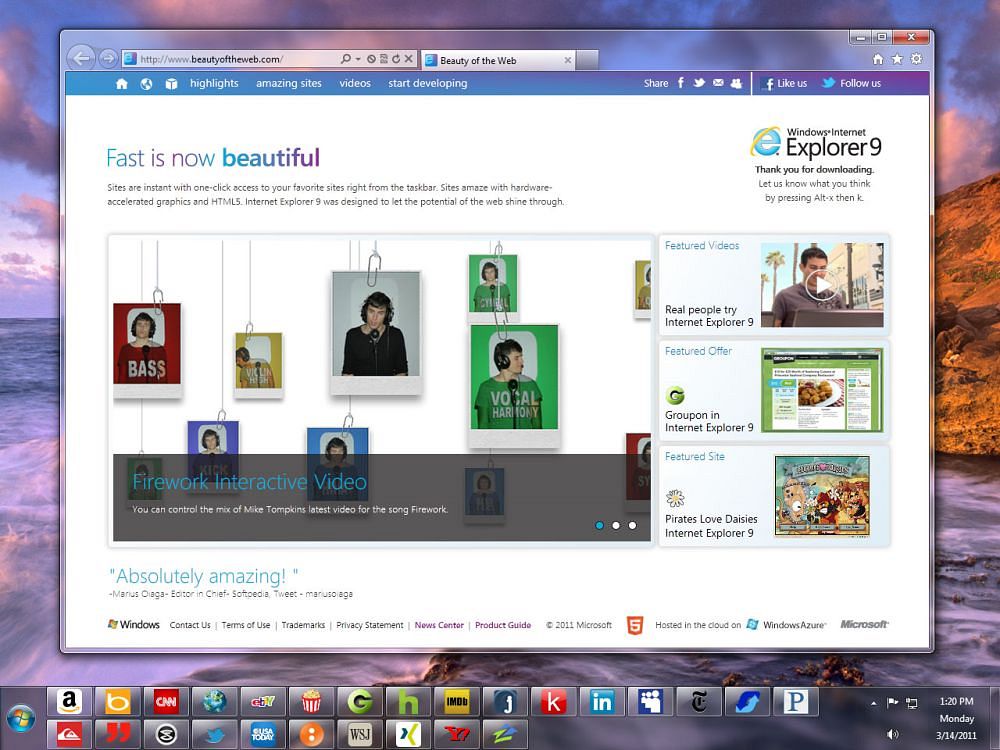Screen dimensions: 1000x750
Task: Select the third carousel slide dot
Action: 632,526
